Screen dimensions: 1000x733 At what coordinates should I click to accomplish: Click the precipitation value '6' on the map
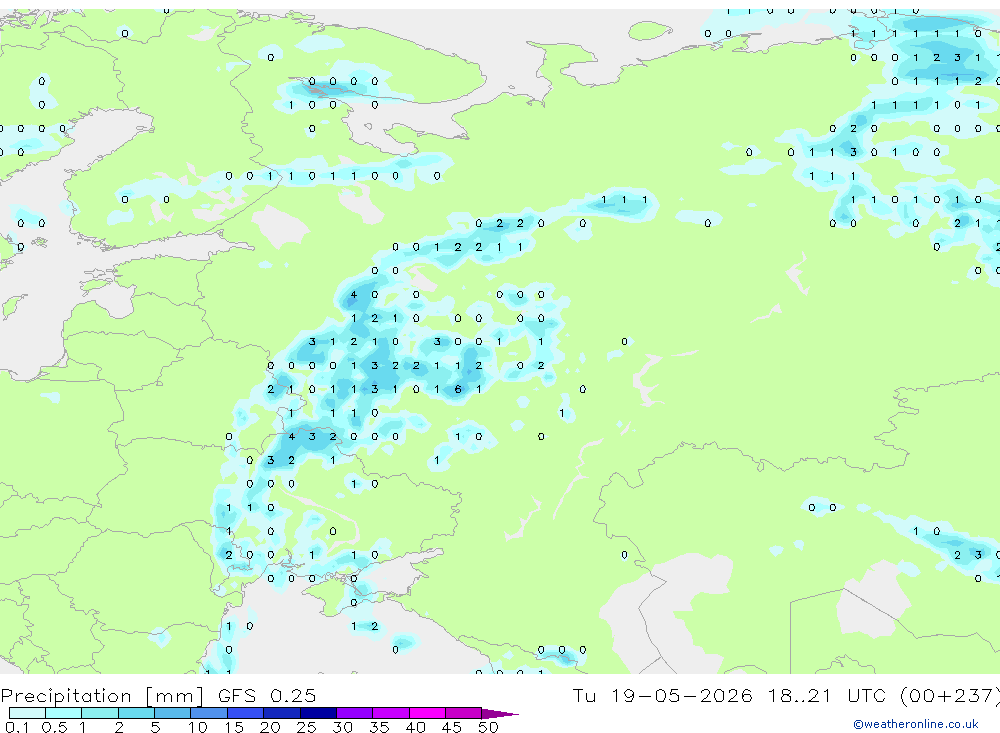coord(458,389)
